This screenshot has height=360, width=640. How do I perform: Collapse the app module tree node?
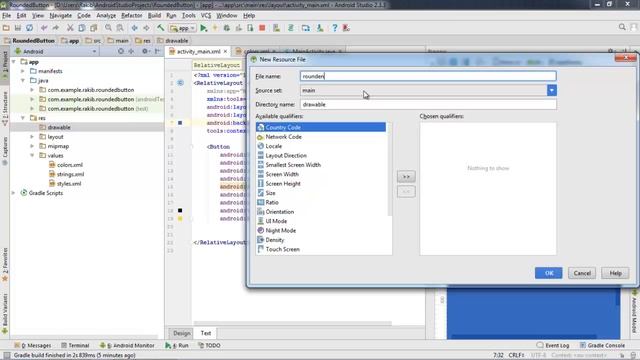[x=14, y=62]
